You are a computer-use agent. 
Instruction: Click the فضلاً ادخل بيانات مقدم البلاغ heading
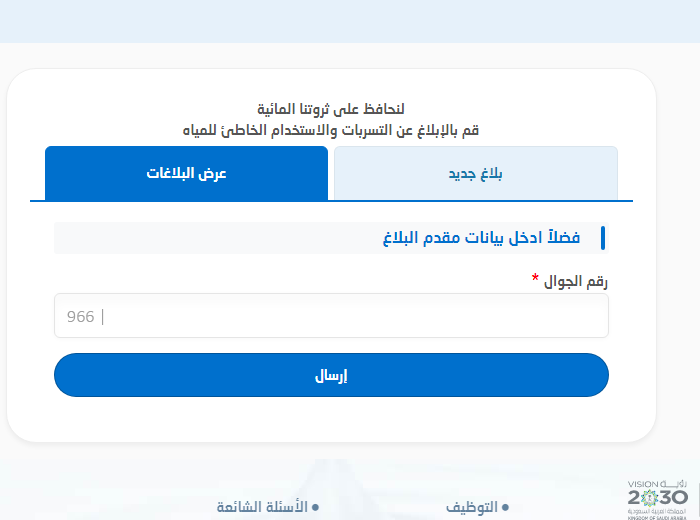point(481,238)
